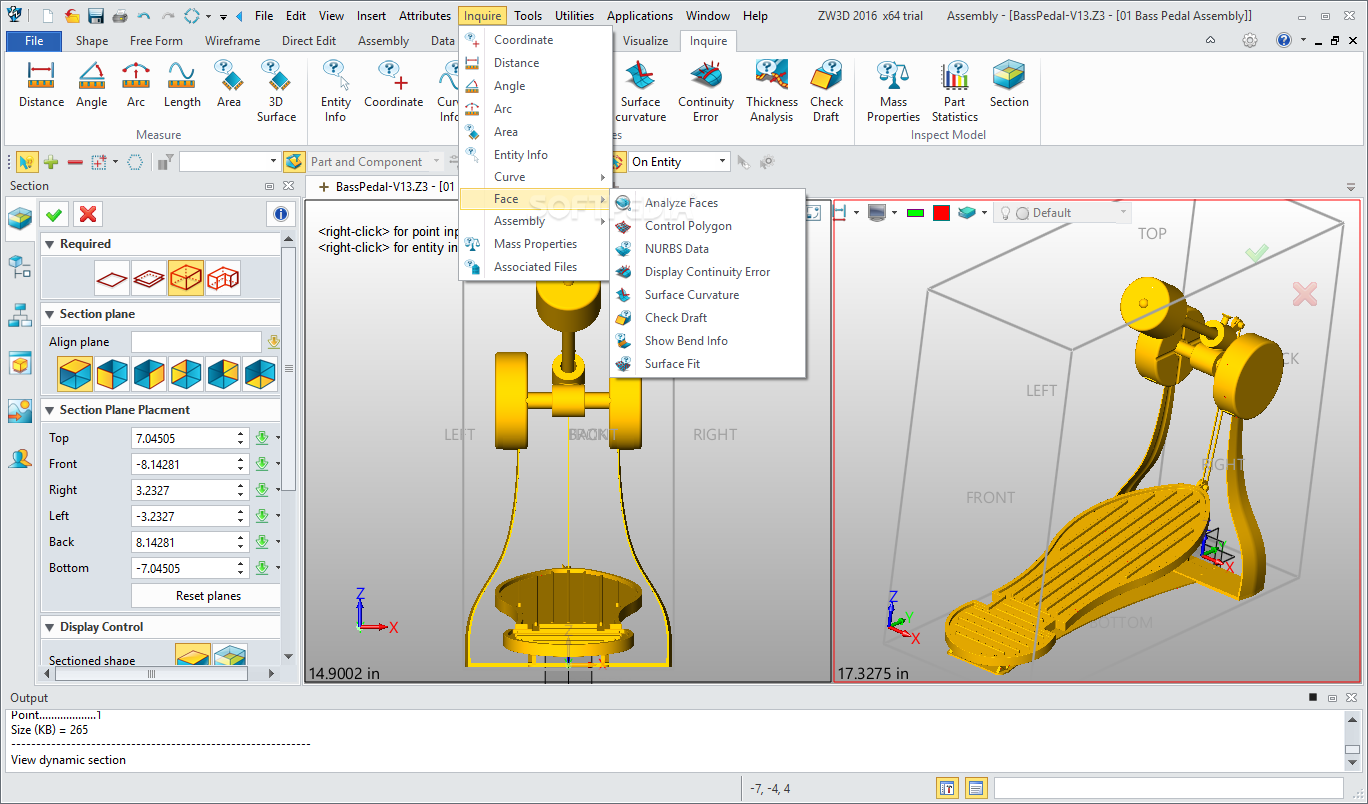Choose the top-face section plane option
This screenshot has width=1368, height=804.
coord(75,374)
